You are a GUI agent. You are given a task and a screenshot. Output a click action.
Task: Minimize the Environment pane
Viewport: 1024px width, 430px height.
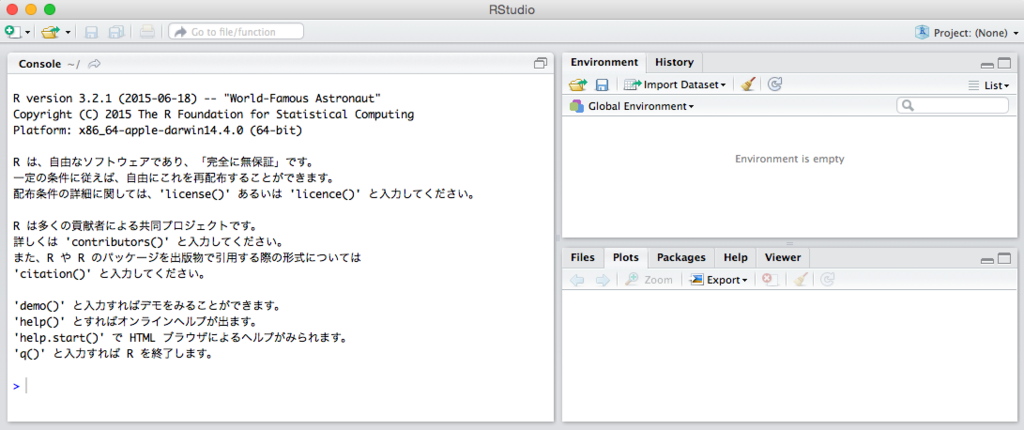tap(987, 64)
